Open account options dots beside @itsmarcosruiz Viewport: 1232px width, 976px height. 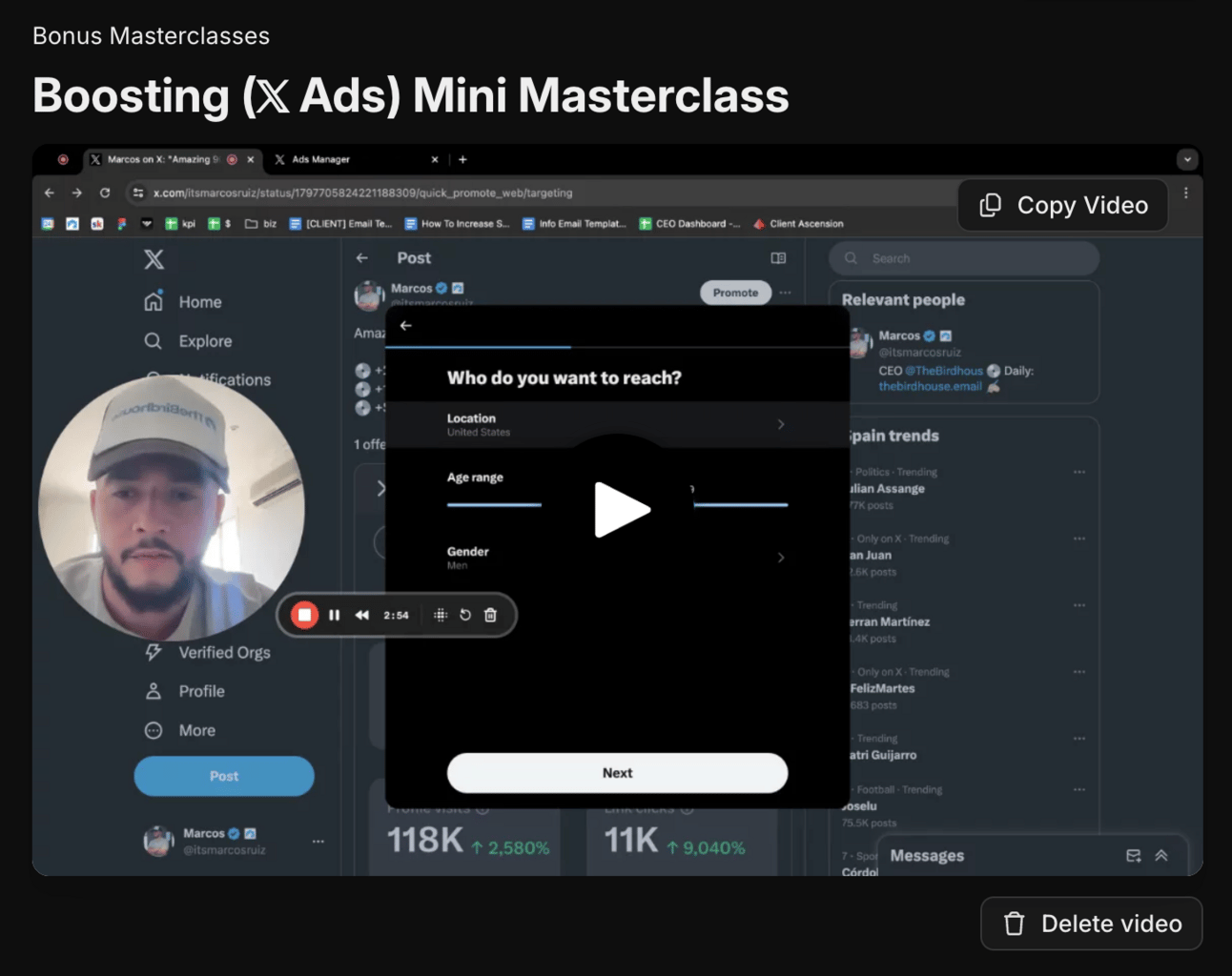pos(318,841)
